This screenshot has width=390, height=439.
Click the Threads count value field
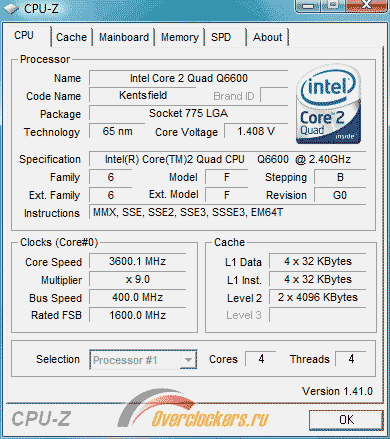(x=351, y=359)
